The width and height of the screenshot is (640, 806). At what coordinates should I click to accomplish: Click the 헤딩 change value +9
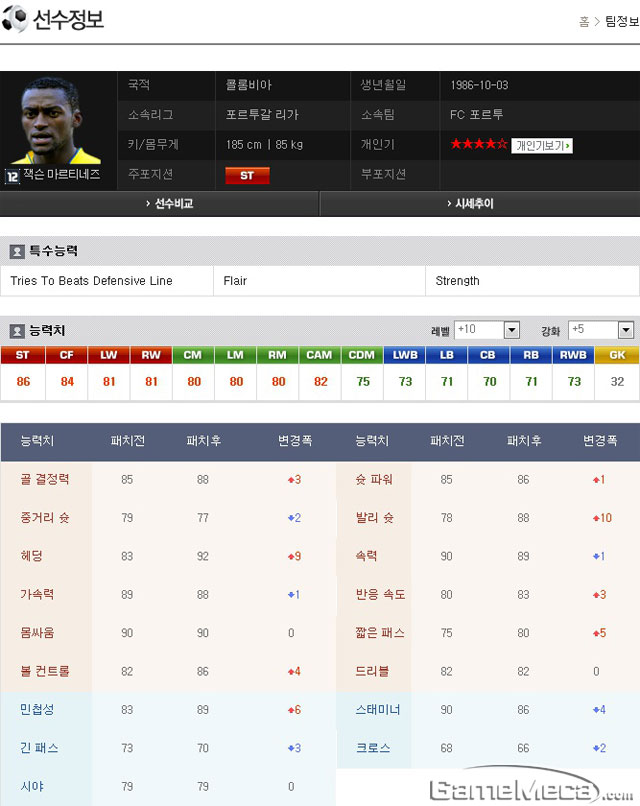295,557
